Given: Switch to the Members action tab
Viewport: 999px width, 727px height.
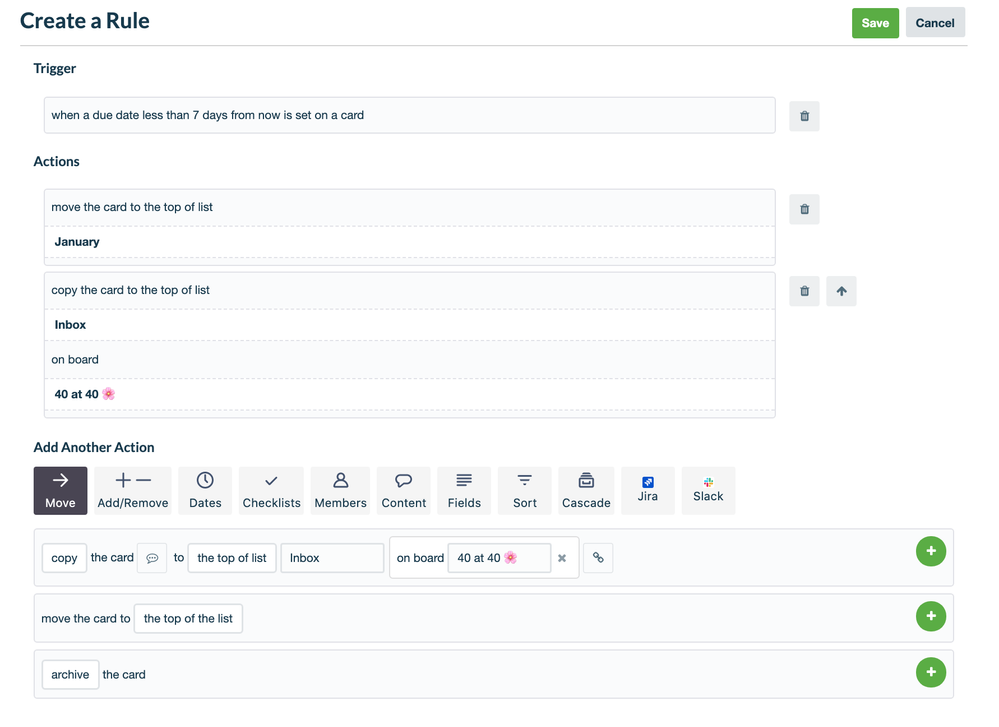Looking at the screenshot, I should 340,491.
